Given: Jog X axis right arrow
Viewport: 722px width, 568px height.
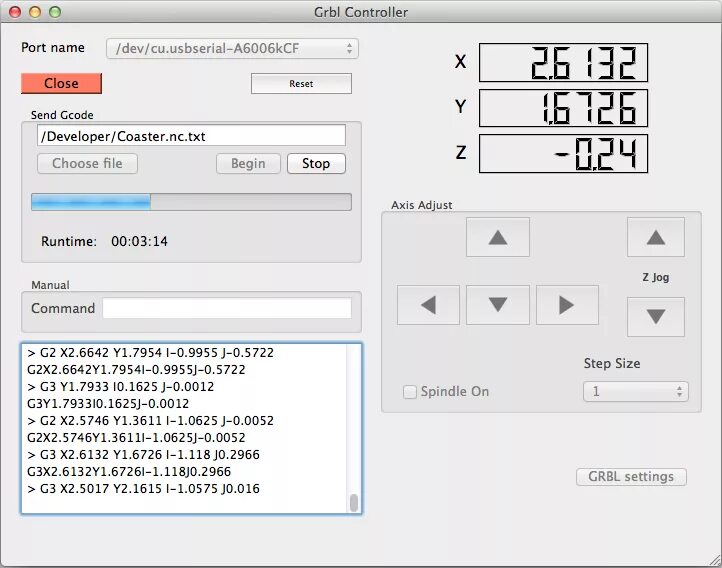Looking at the screenshot, I should click(567, 305).
